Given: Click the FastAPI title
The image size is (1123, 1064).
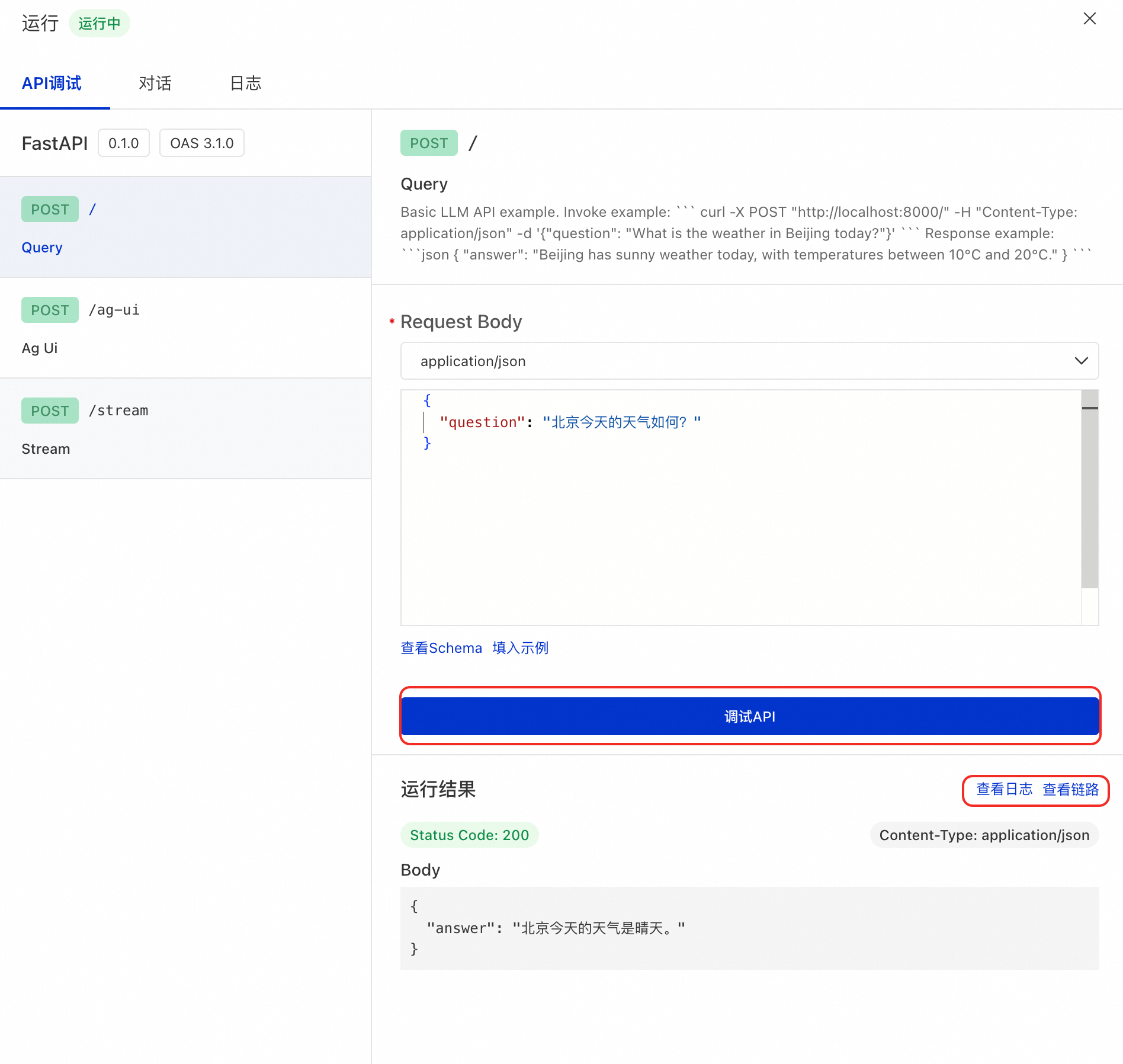Looking at the screenshot, I should tap(54, 143).
